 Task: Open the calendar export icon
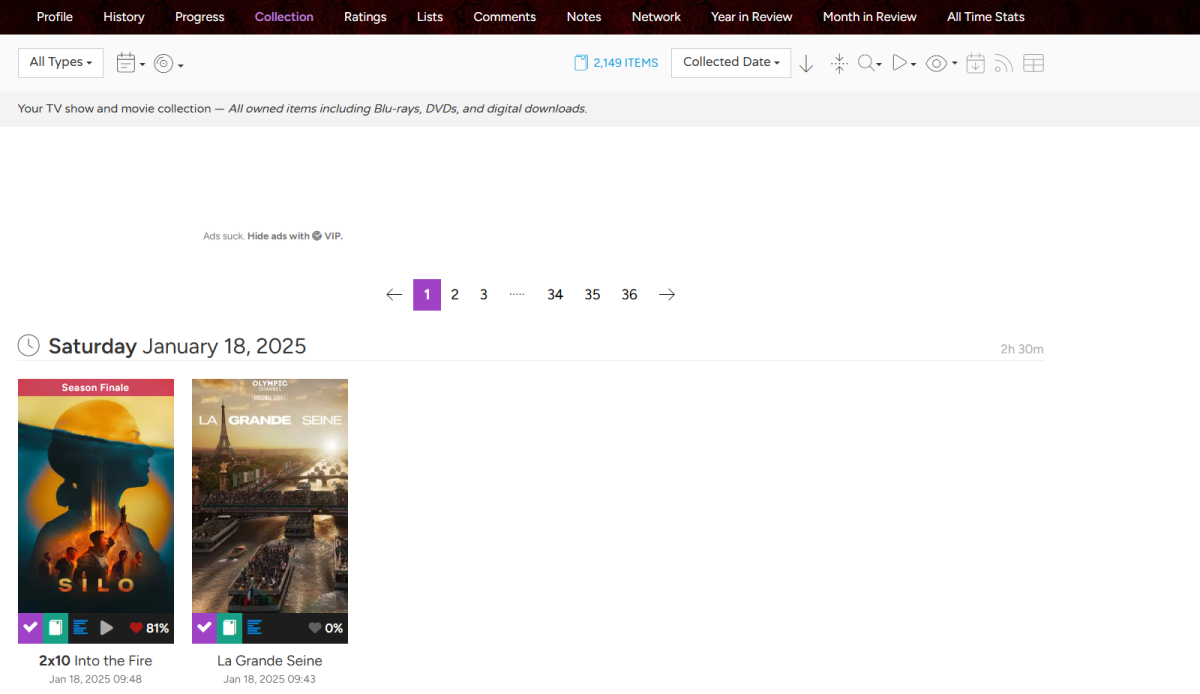coord(975,63)
